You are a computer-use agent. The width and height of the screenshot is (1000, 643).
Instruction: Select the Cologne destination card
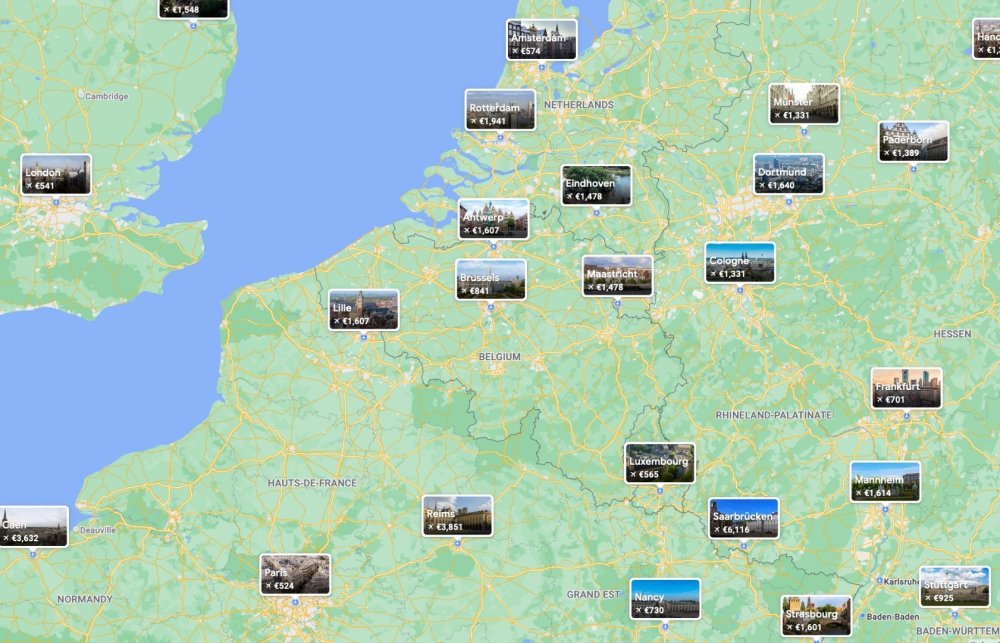[740, 263]
